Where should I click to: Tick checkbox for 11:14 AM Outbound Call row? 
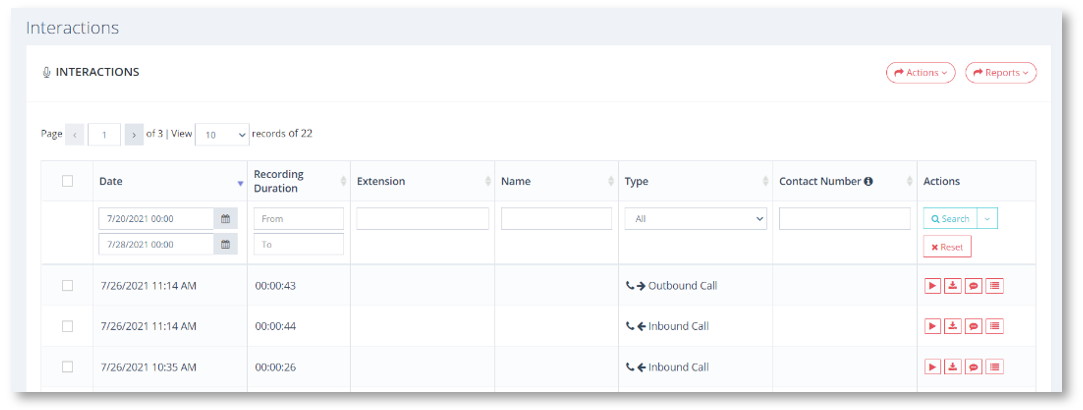point(67,286)
